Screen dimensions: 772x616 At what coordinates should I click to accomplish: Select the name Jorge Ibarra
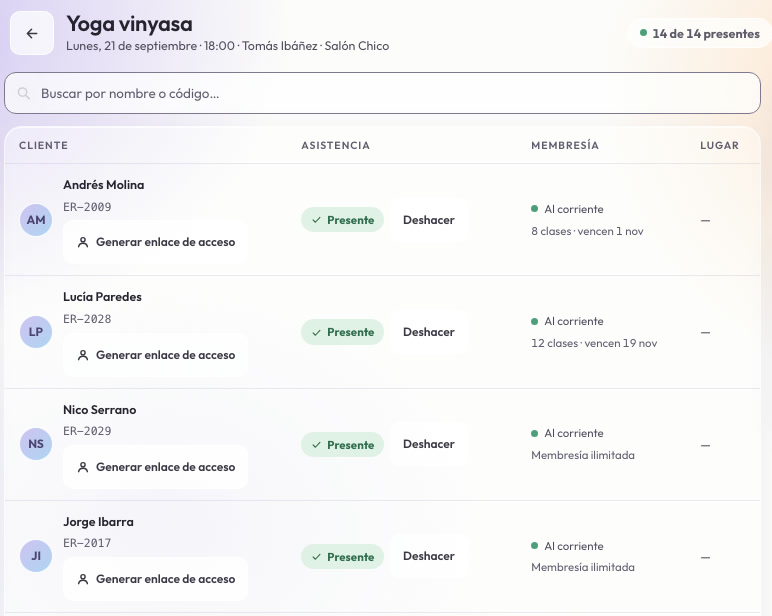[x=98, y=522]
